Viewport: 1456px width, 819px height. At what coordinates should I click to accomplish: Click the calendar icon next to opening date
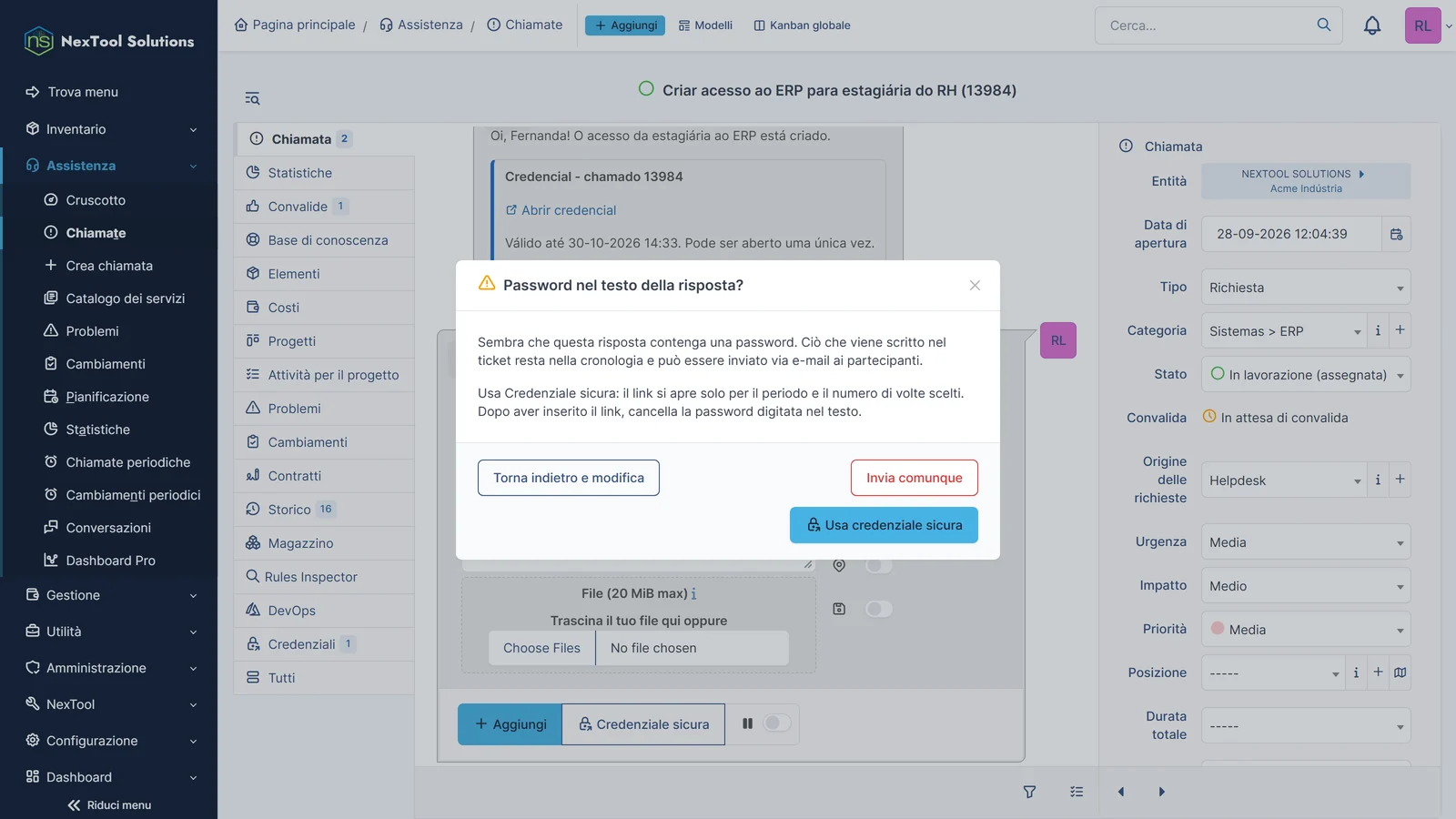[x=1397, y=235]
